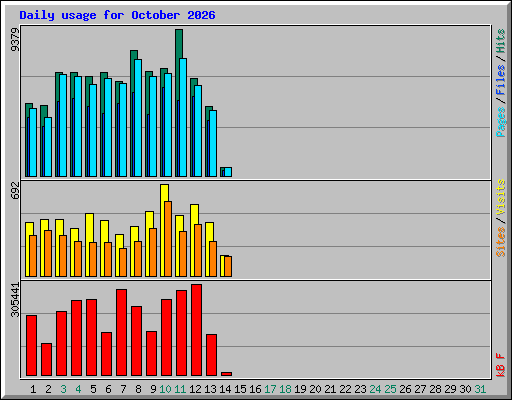This screenshot has width=512, height=400.
Task: Click green day 11 axis label
Action: tap(180, 389)
